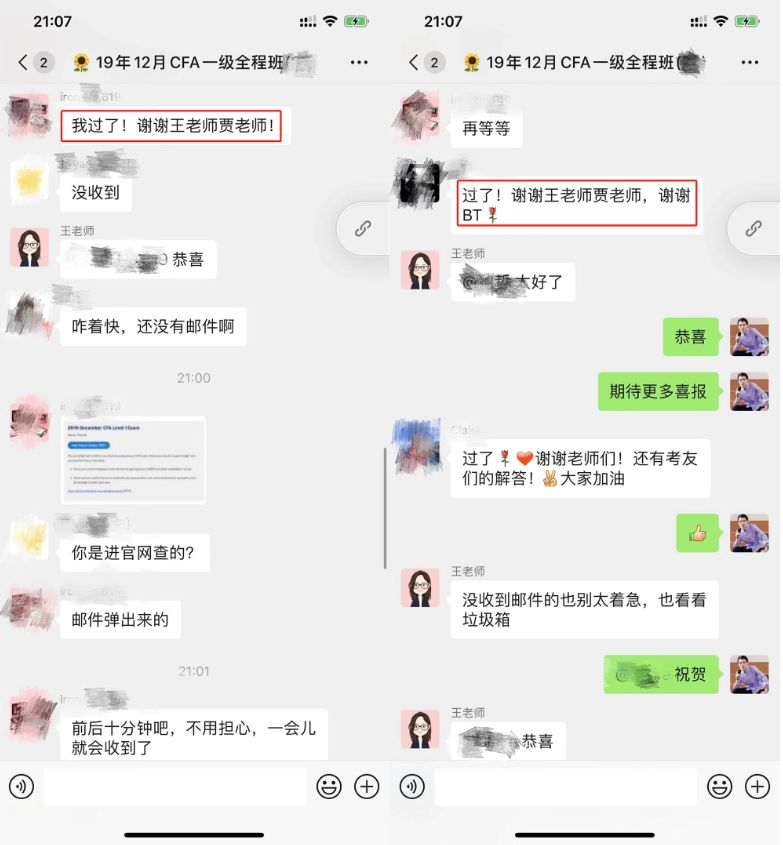This screenshot has height=845, width=783.
Task: Tap the floating link button in right chat
Action: (753, 228)
